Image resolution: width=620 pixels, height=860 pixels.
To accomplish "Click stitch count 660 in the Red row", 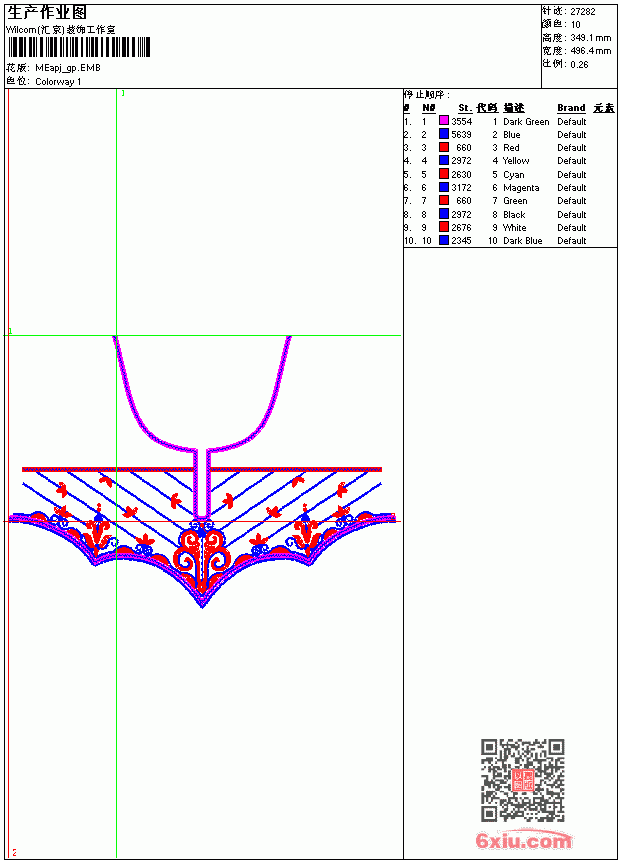I will tap(464, 148).
